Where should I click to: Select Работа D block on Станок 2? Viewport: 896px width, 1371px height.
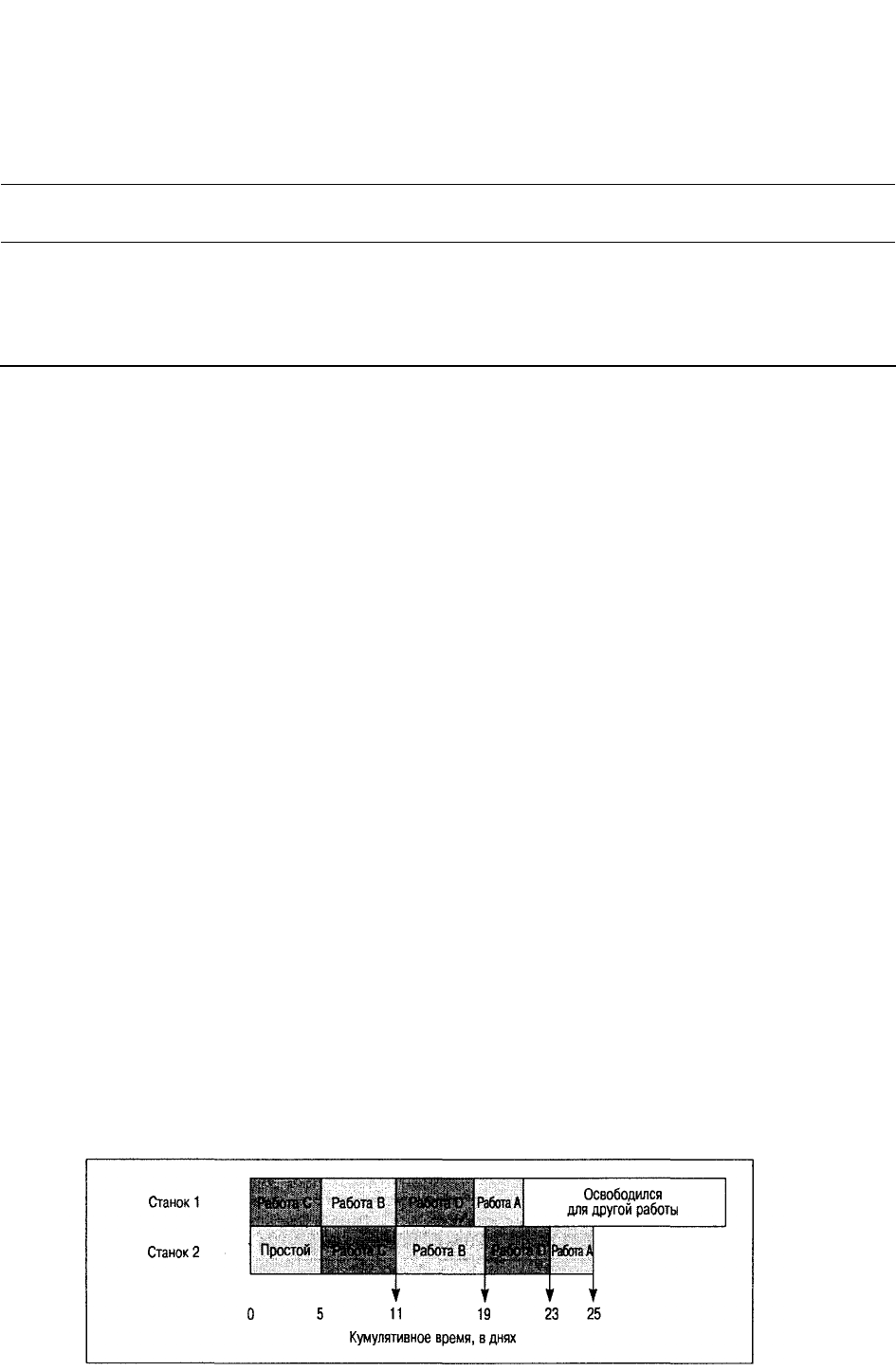(x=517, y=1250)
